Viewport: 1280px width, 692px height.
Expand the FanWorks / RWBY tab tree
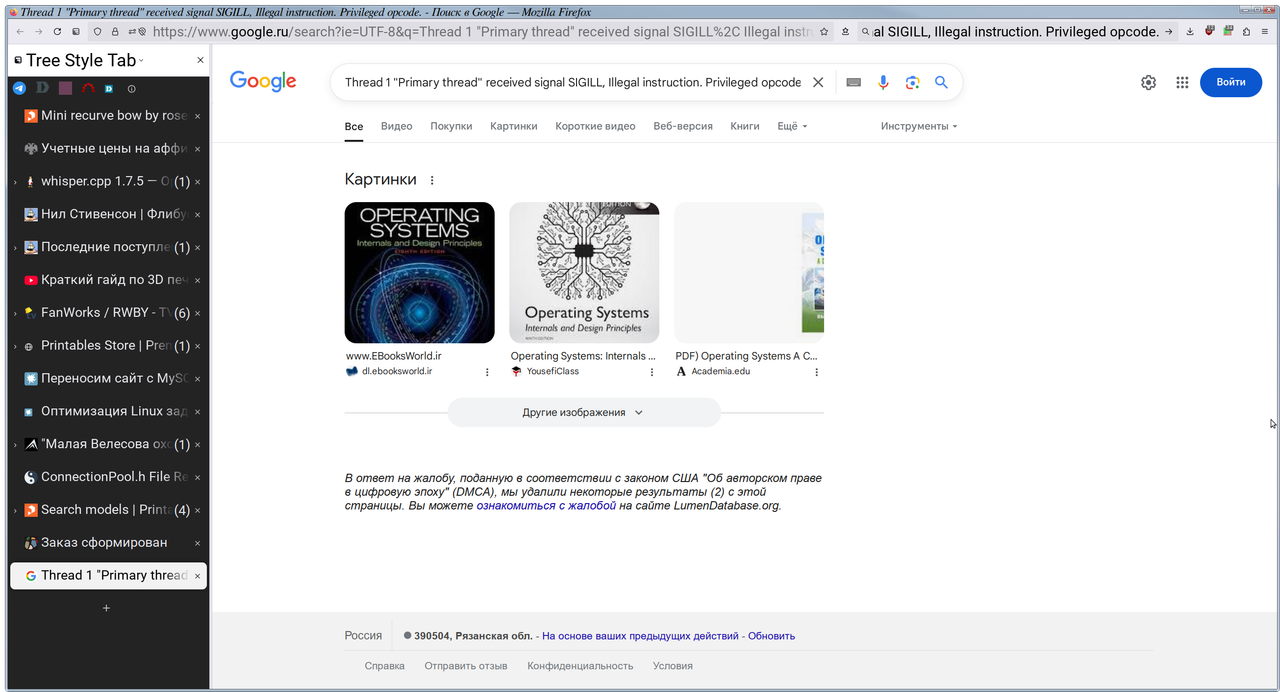pyautogui.click(x=15, y=313)
